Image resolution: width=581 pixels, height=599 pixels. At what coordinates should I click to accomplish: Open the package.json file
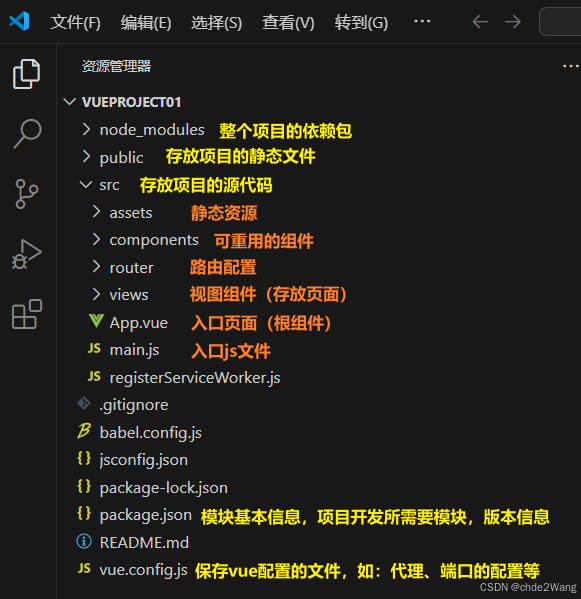click(146, 515)
